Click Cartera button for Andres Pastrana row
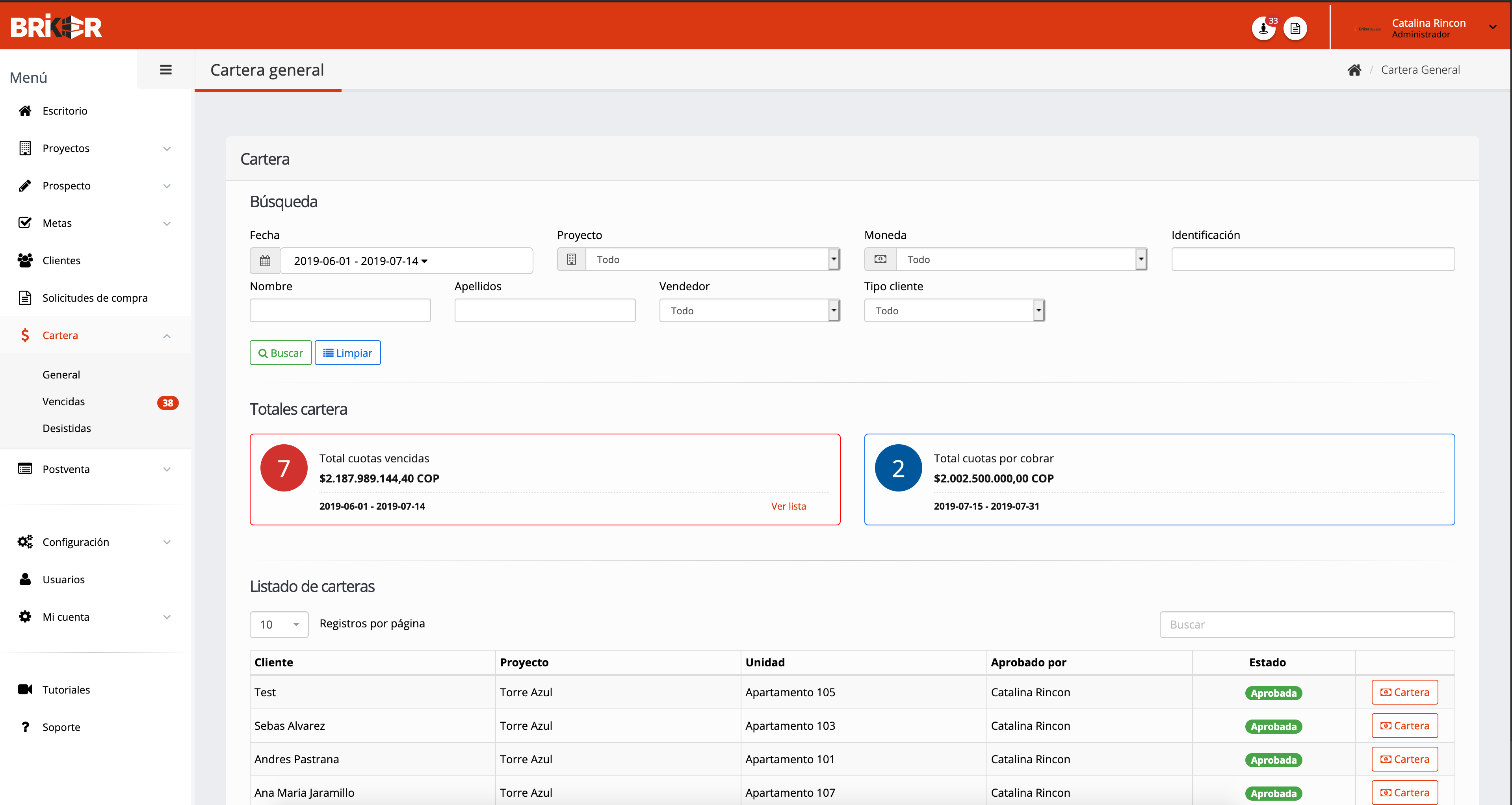The height and width of the screenshot is (805, 1512). coord(1404,759)
